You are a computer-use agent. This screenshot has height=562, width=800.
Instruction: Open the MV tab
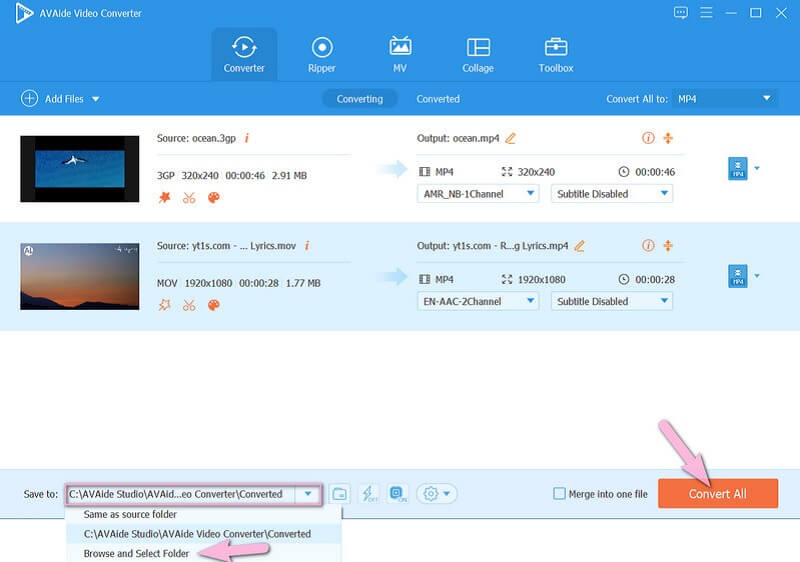pos(400,55)
